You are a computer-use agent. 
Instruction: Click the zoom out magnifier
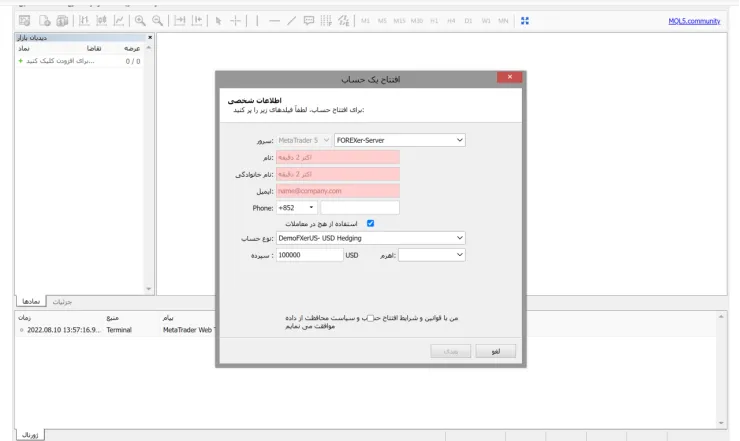click(x=157, y=21)
